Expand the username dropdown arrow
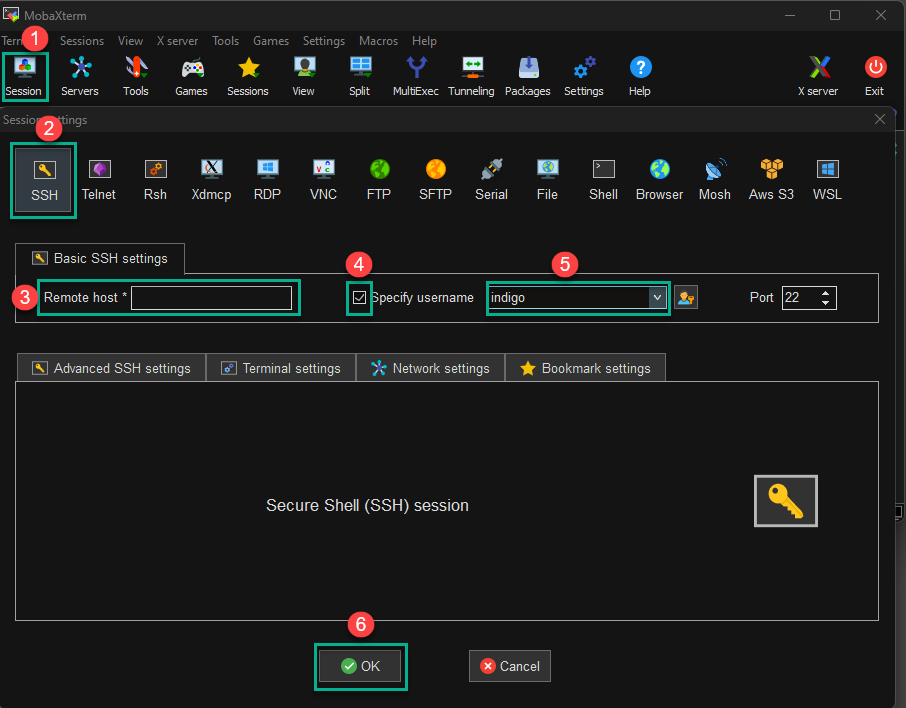 click(657, 298)
